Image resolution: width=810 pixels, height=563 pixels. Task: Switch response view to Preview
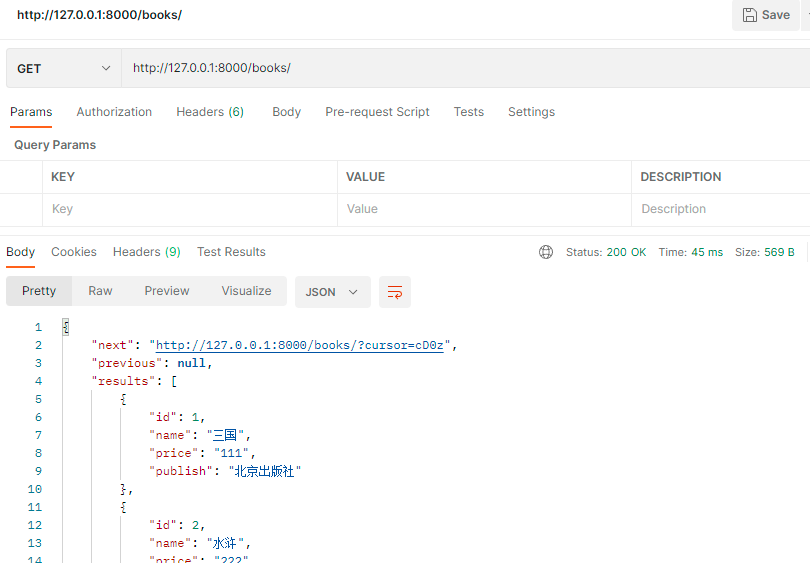click(167, 291)
